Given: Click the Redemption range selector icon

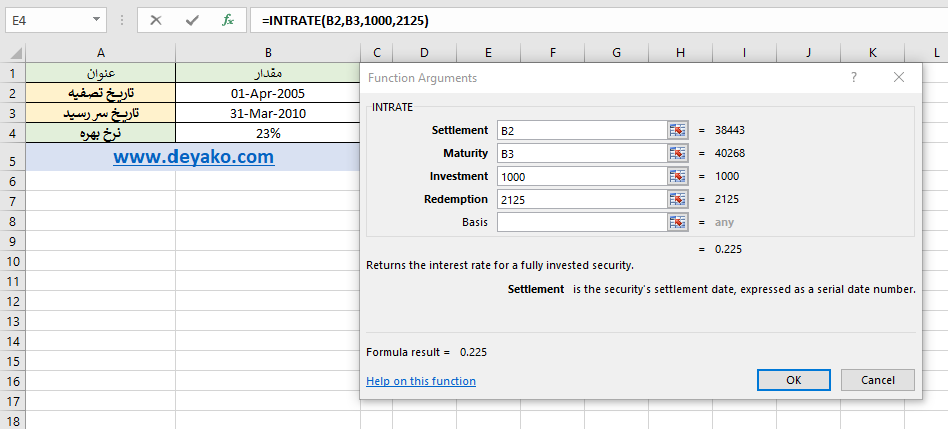Looking at the screenshot, I should tap(678, 199).
